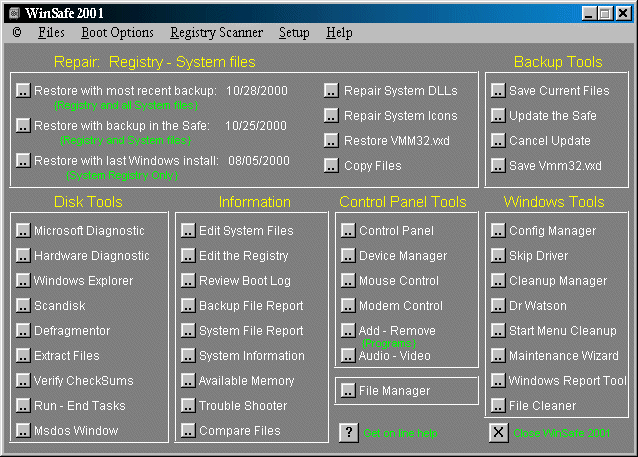The width and height of the screenshot is (638, 457).
Task: Open the Maintenance Wizard
Action: tap(498, 355)
